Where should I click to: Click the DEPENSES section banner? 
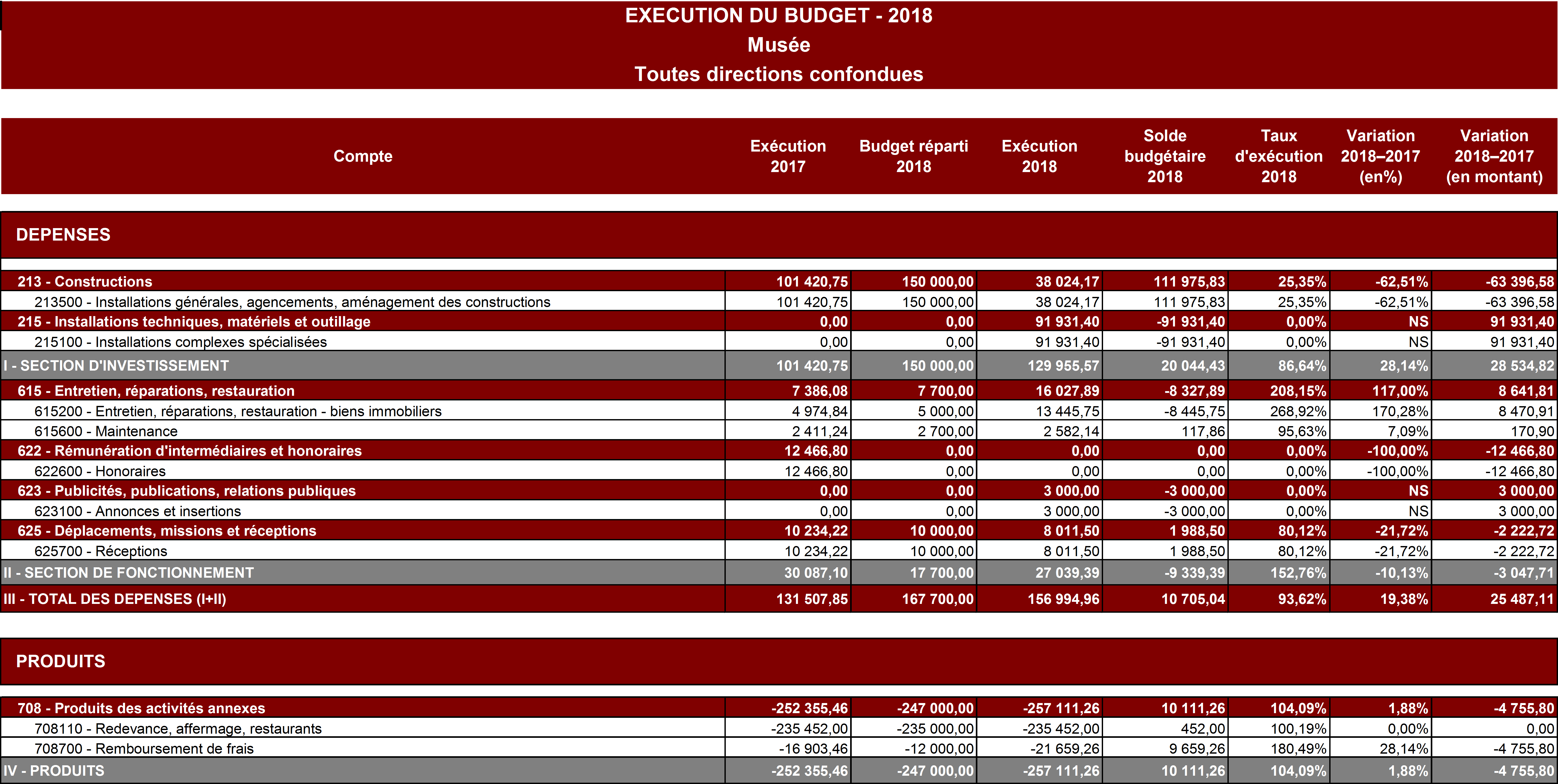(63, 235)
